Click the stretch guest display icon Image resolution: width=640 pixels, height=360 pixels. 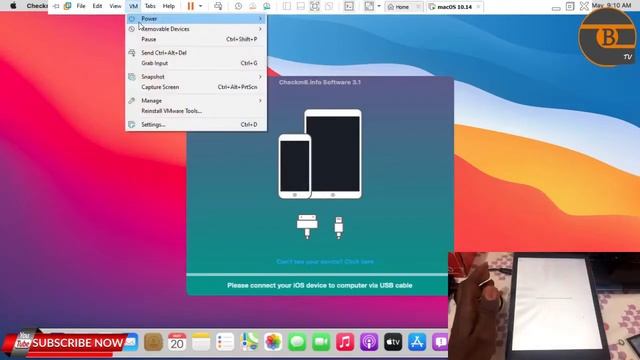tap(369, 6)
